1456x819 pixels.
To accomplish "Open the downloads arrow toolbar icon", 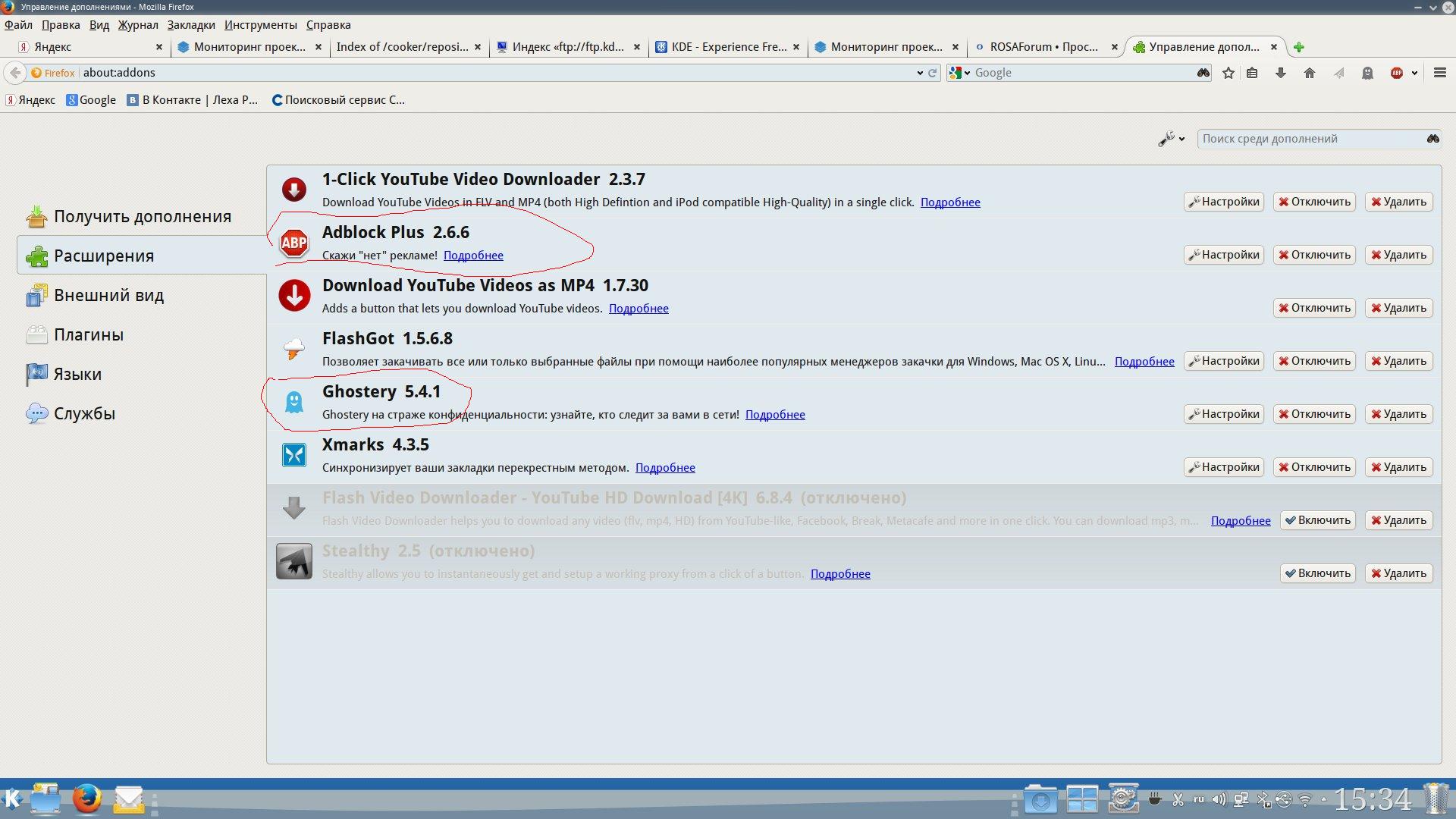I will pyautogui.click(x=1281, y=73).
